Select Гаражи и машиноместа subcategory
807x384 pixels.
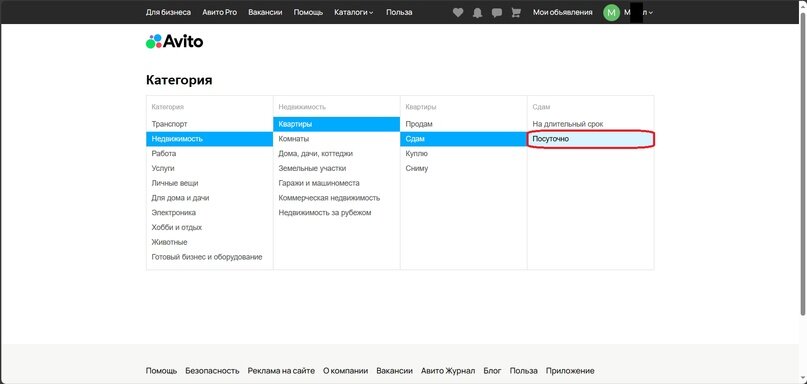pyautogui.click(x=337, y=183)
